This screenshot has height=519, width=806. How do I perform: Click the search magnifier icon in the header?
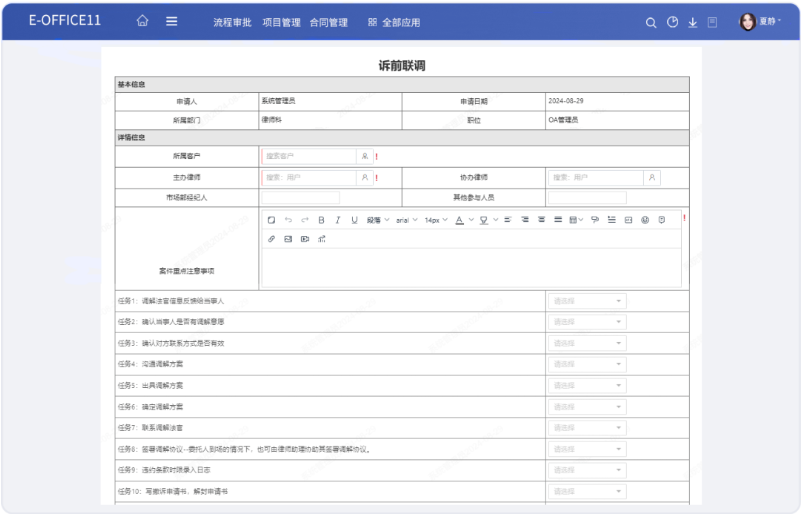[651, 22]
